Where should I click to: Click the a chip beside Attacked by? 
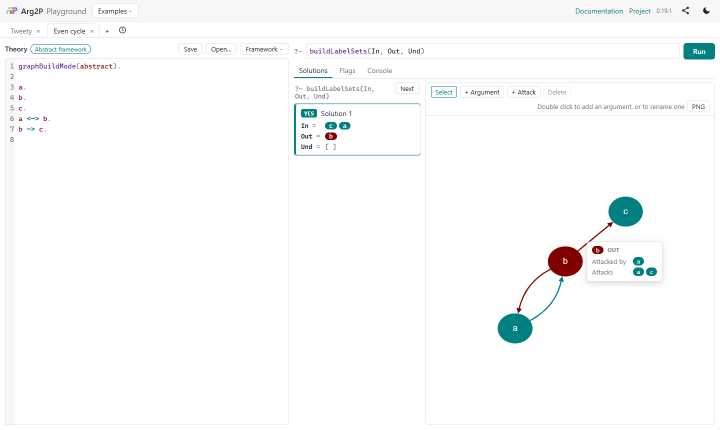pyautogui.click(x=638, y=261)
